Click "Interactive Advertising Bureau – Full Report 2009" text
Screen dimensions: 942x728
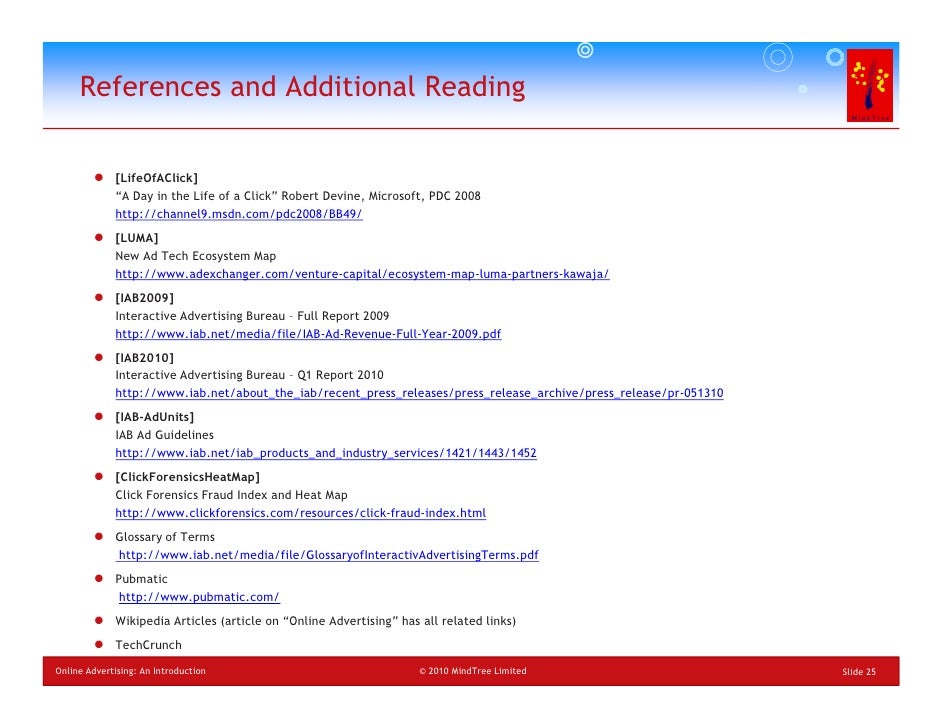coord(252,316)
